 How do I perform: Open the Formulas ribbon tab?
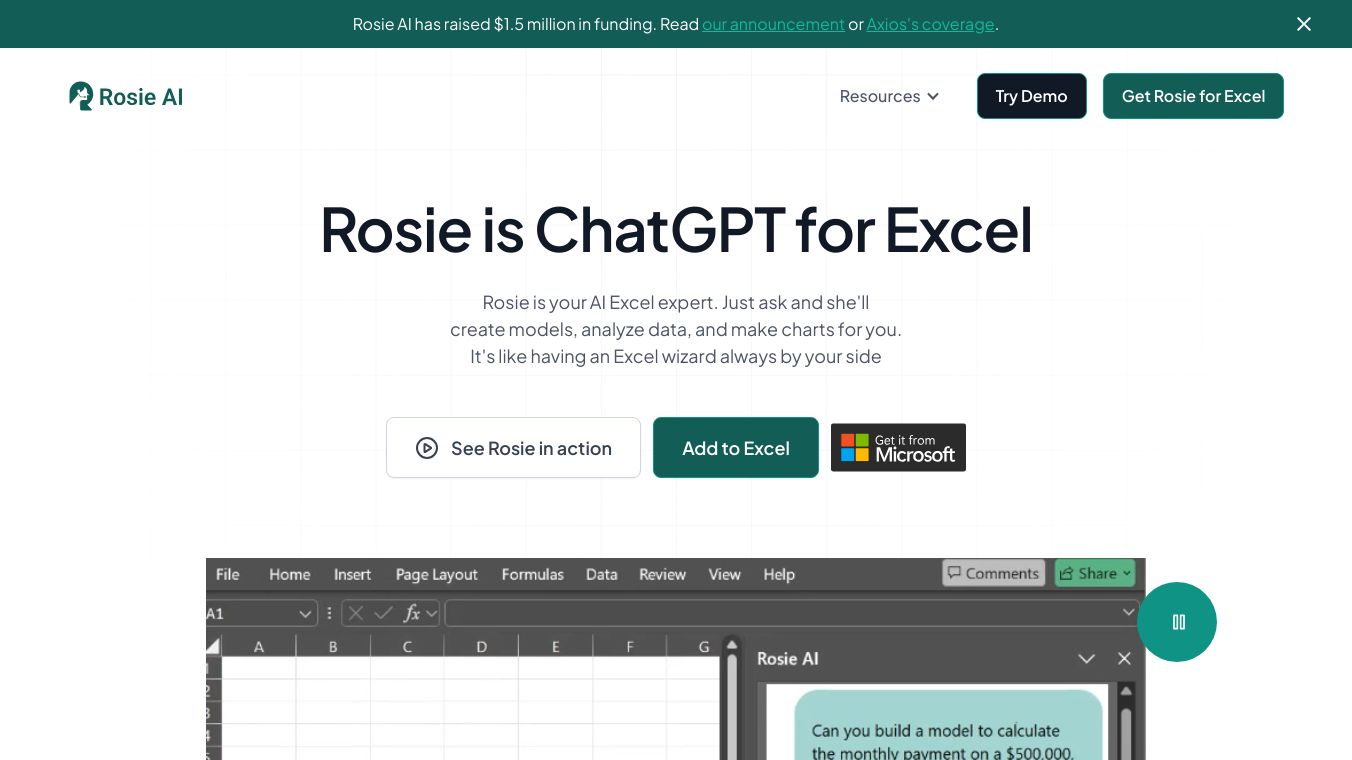[x=532, y=574]
